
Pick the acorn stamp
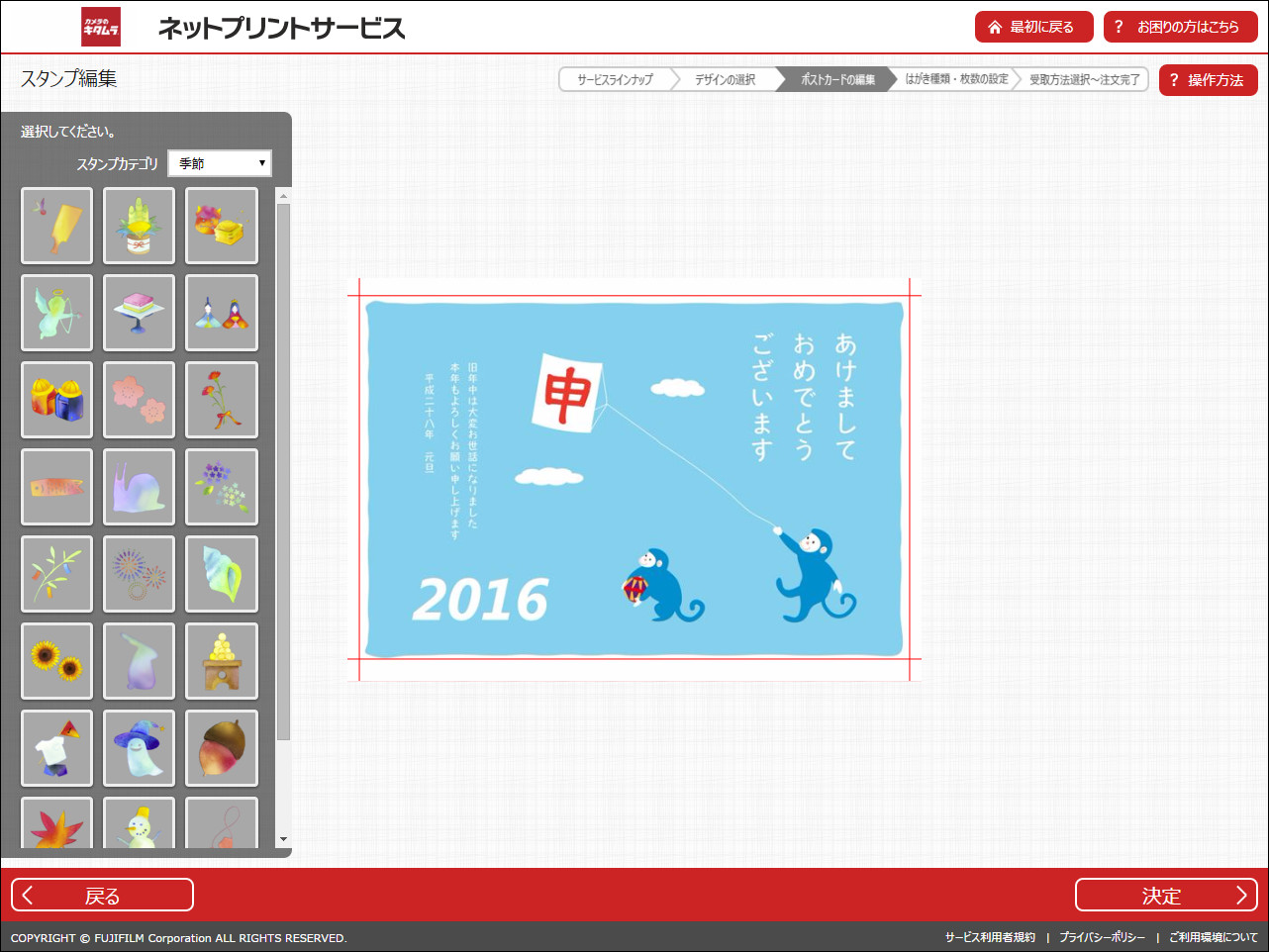pos(221,748)
